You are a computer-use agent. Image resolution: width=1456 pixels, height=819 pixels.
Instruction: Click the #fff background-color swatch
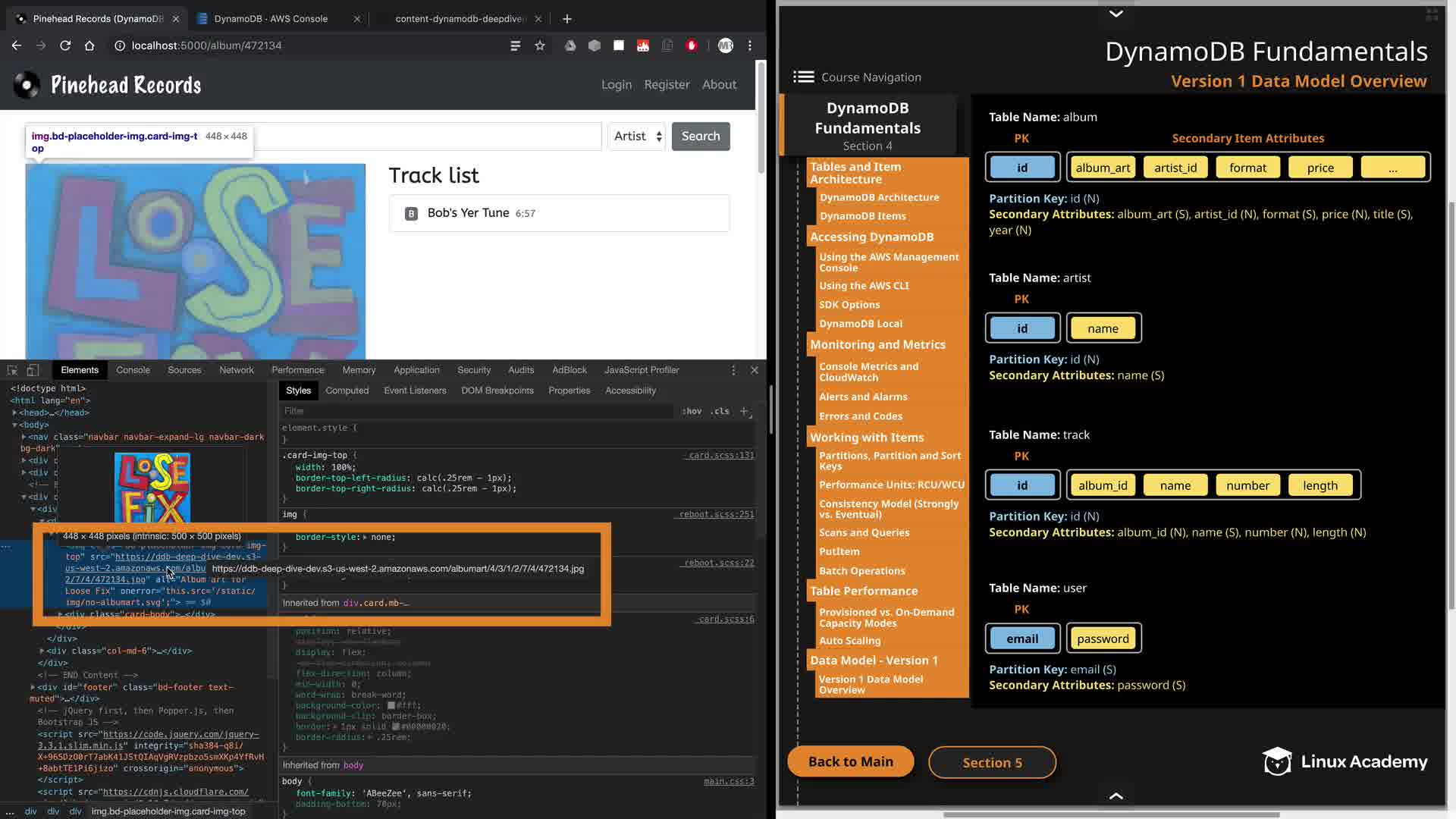(x=391, y=705)
